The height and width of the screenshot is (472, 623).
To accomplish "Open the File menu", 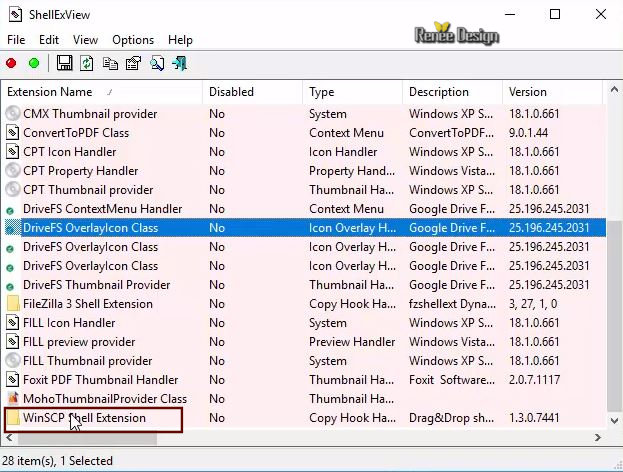I will click(x=16, y=40).
